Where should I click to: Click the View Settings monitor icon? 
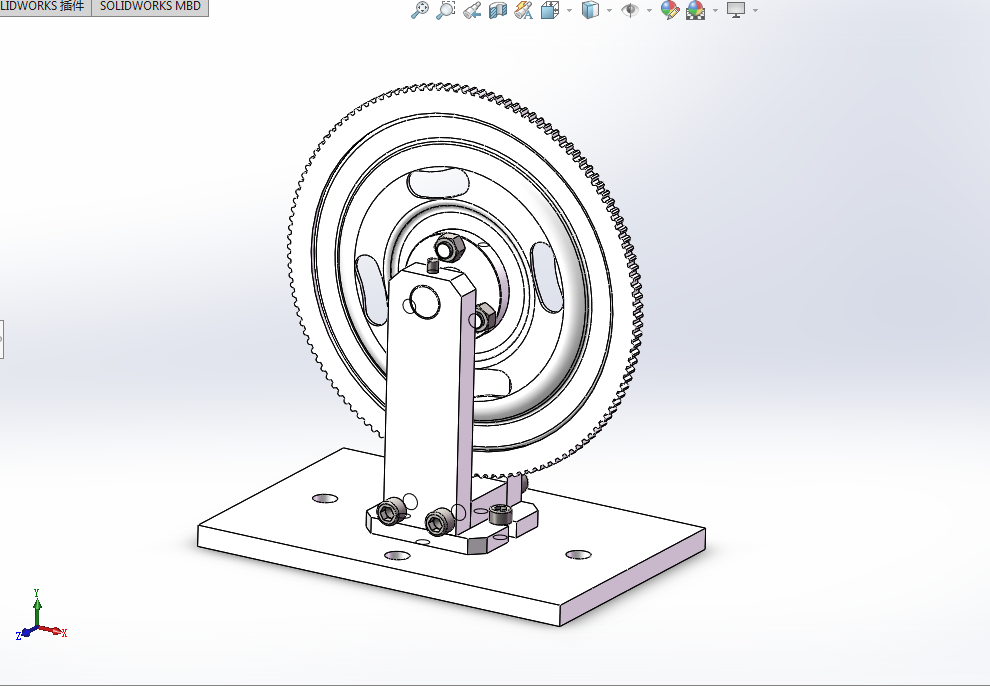click(736, 9)
